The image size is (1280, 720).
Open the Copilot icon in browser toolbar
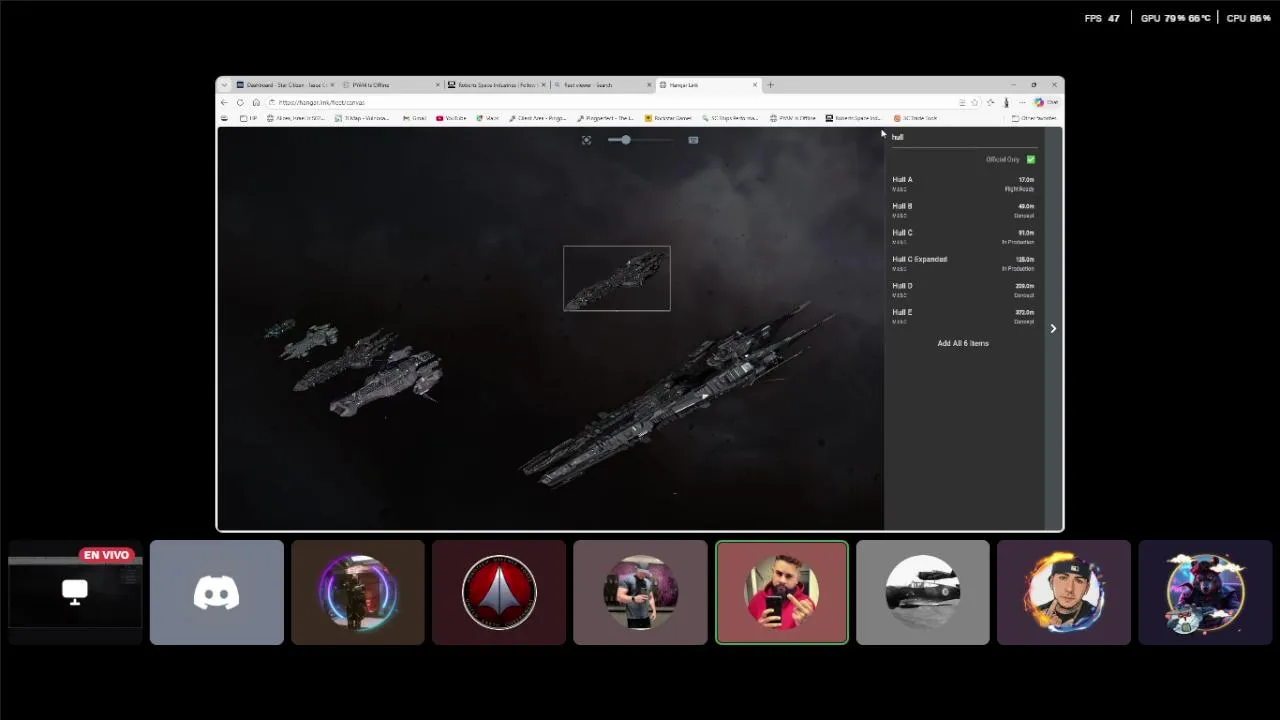tap(1046, 102)
